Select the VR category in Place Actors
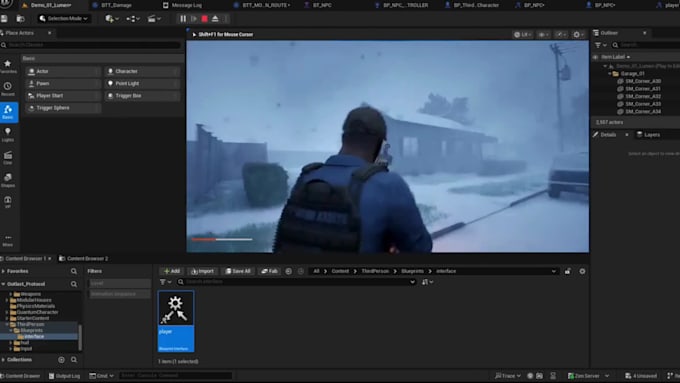 tap(8, 202)
